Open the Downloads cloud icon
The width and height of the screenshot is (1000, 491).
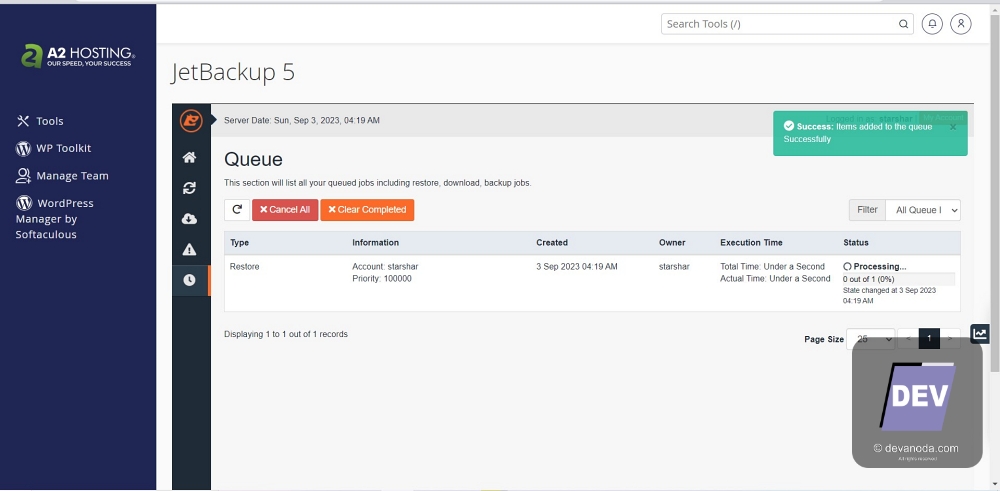click(189, 219)
